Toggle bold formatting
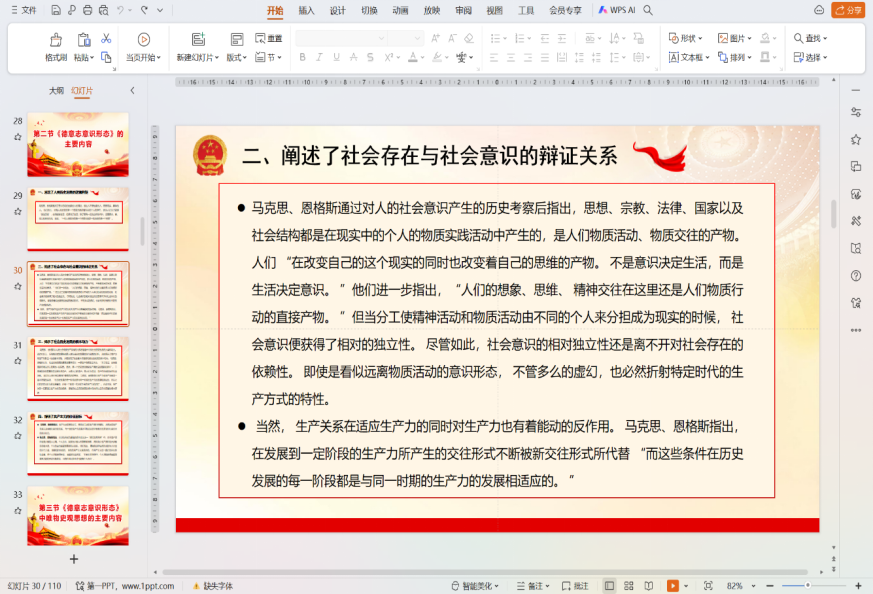Screen dimensions: 873x594 click(303, 57)
